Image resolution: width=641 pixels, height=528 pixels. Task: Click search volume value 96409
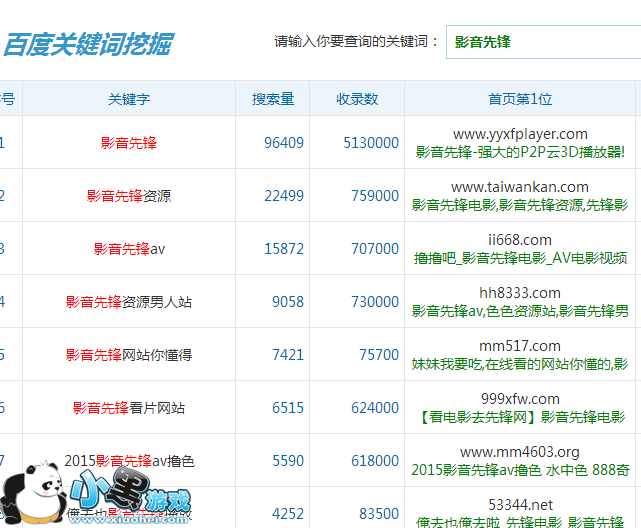284,143
